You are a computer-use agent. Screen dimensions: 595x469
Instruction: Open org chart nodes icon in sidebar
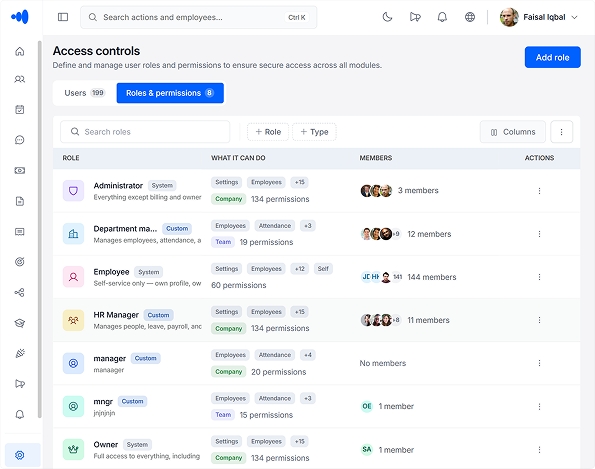coord(20,292)
